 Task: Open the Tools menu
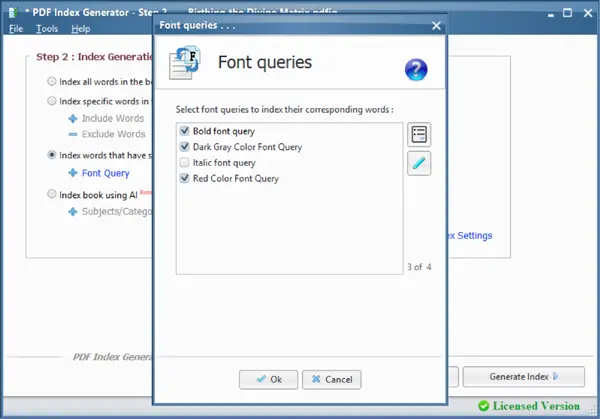point(47,29)
